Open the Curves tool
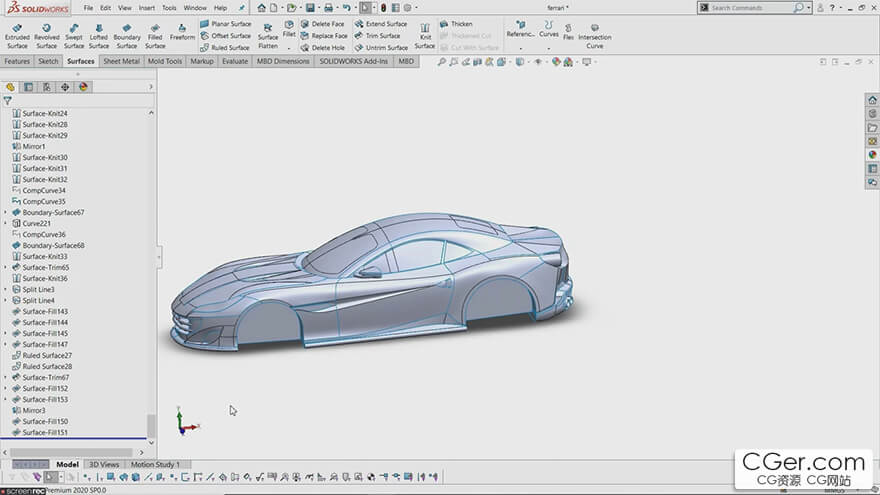The image size is (880, 495). [x=548, y=29]
